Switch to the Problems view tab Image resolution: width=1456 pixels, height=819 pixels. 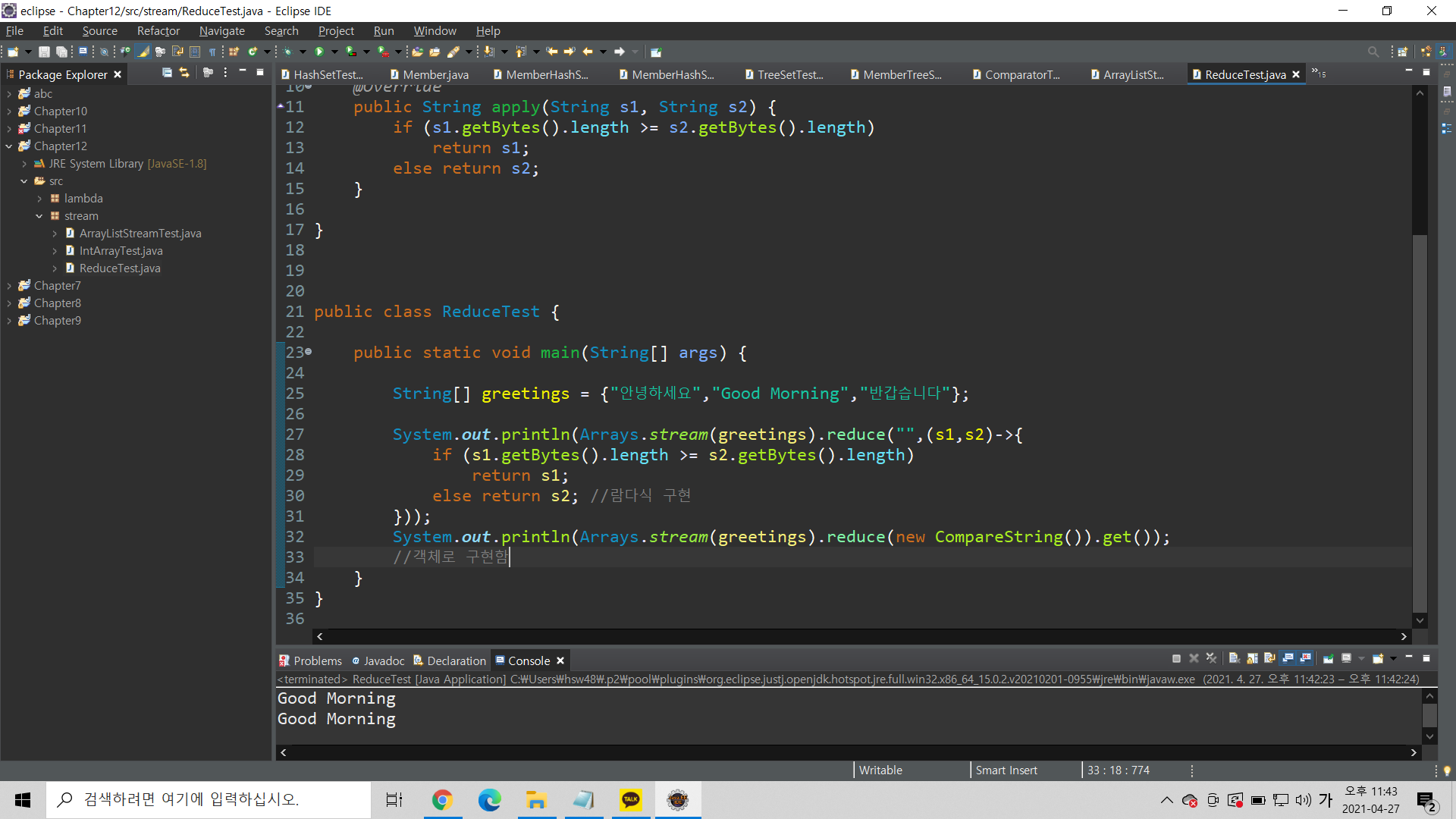click(x=311, y=661)
